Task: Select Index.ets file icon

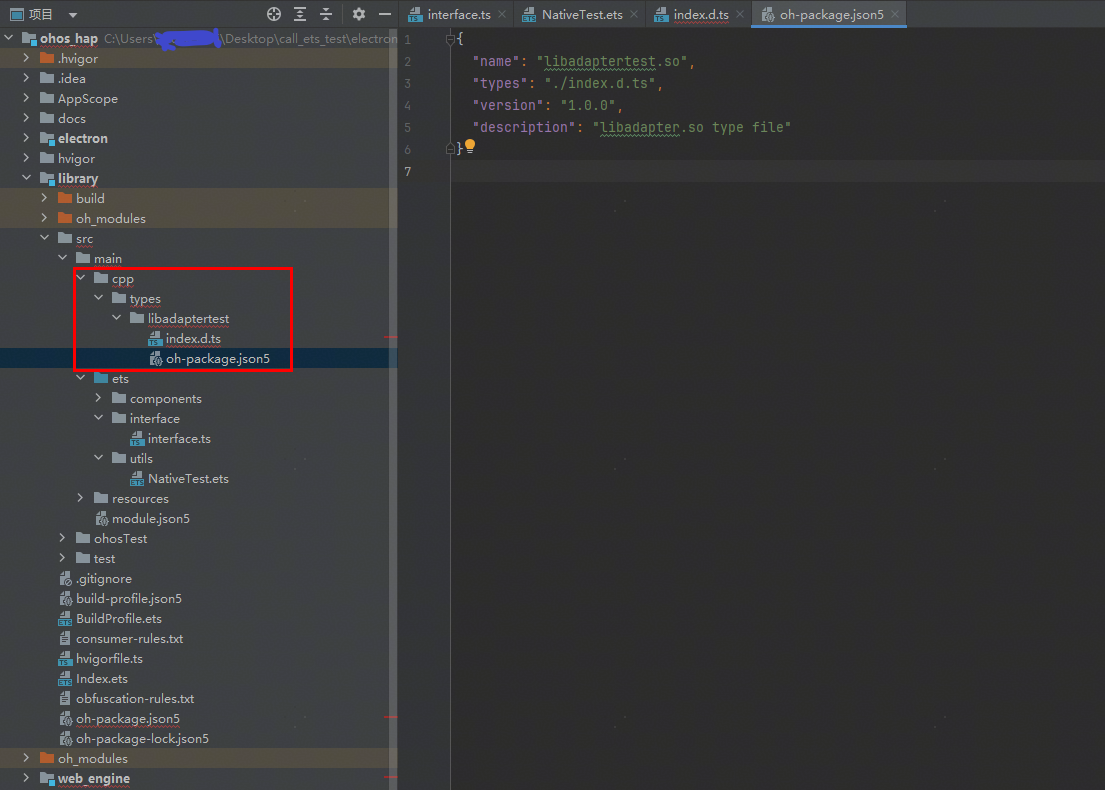Action: (x=65, y=679)
